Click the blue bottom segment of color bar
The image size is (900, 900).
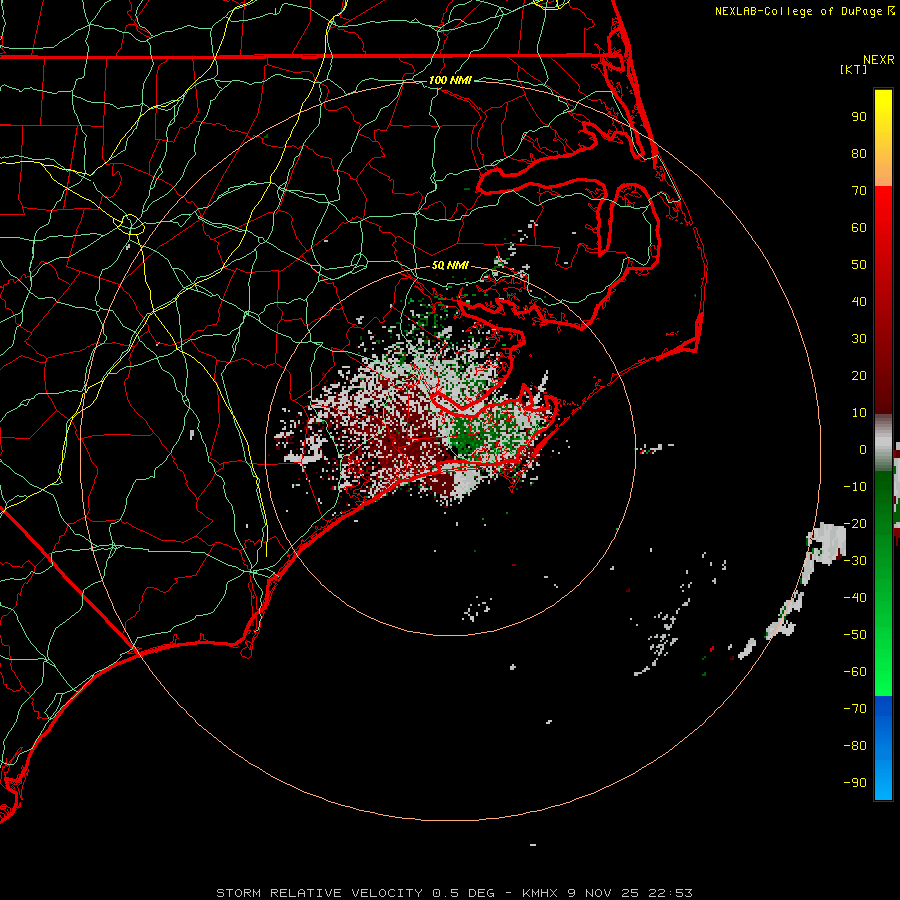click(x=883, y=748)
